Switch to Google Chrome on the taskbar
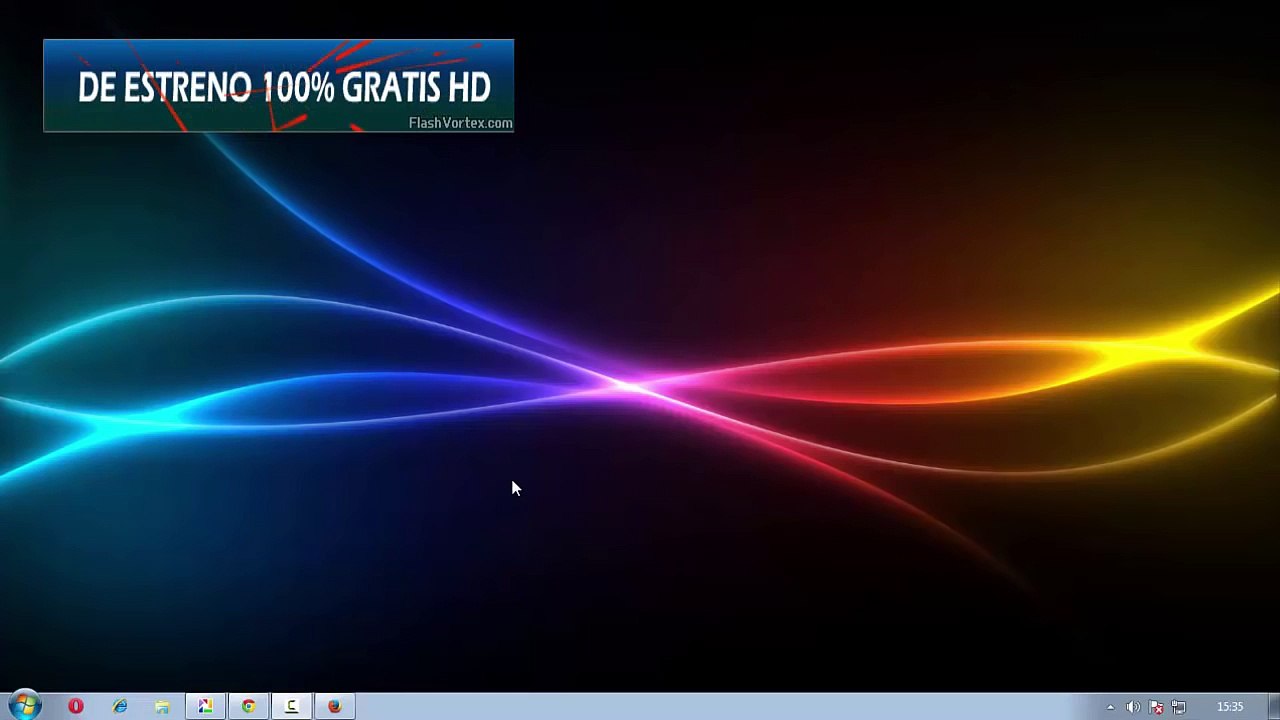The width and height of the screenshot is (1280, 720). click(x=248, y=706)
